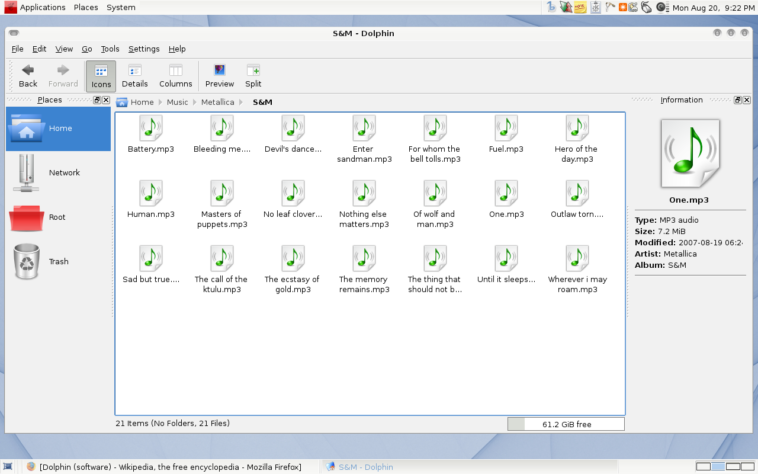This screenshot has width=758, height=474.
Task: Select The thing that should not be file
Action: pos(435,270)
